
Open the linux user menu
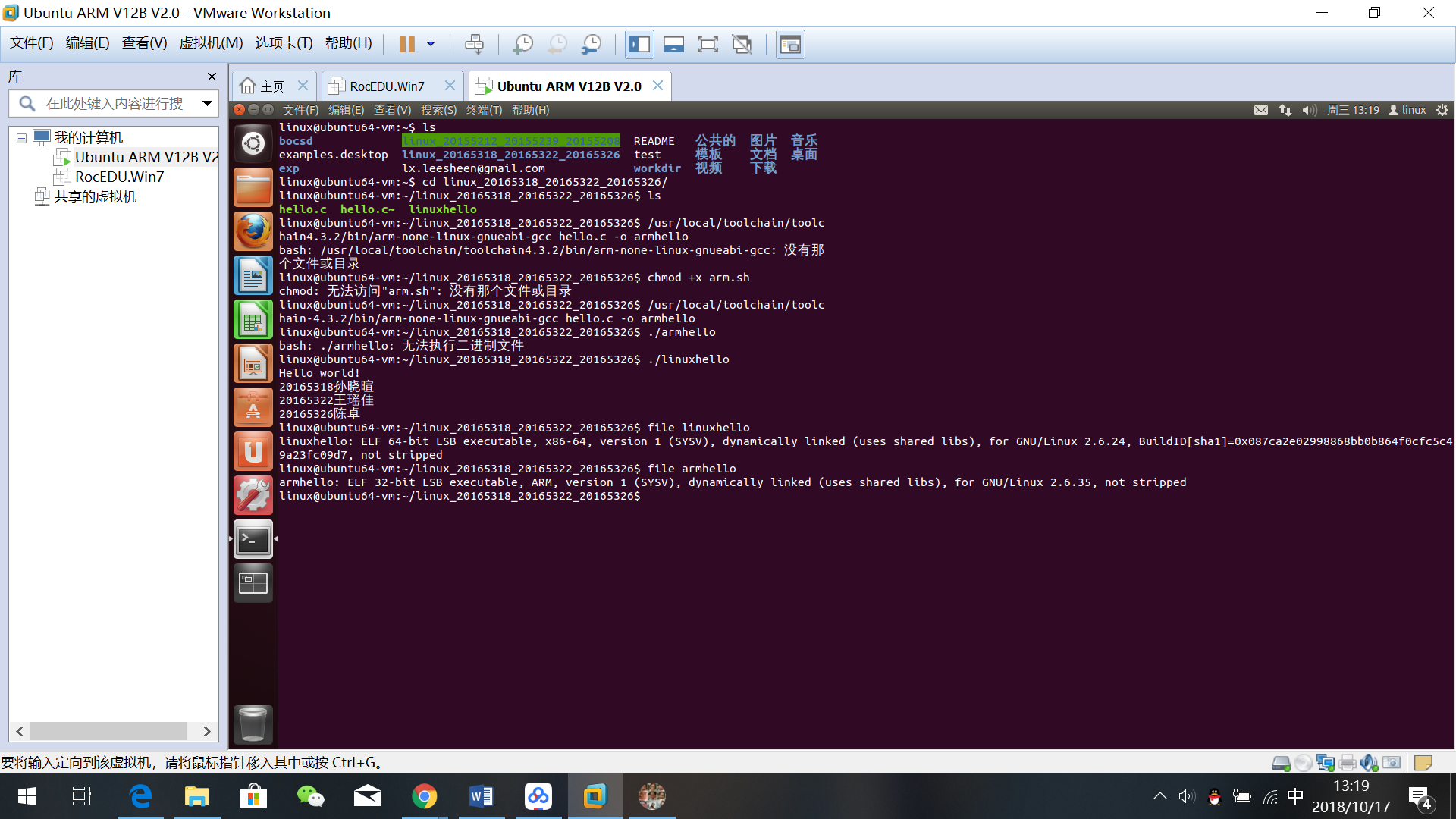(1407, 110)
